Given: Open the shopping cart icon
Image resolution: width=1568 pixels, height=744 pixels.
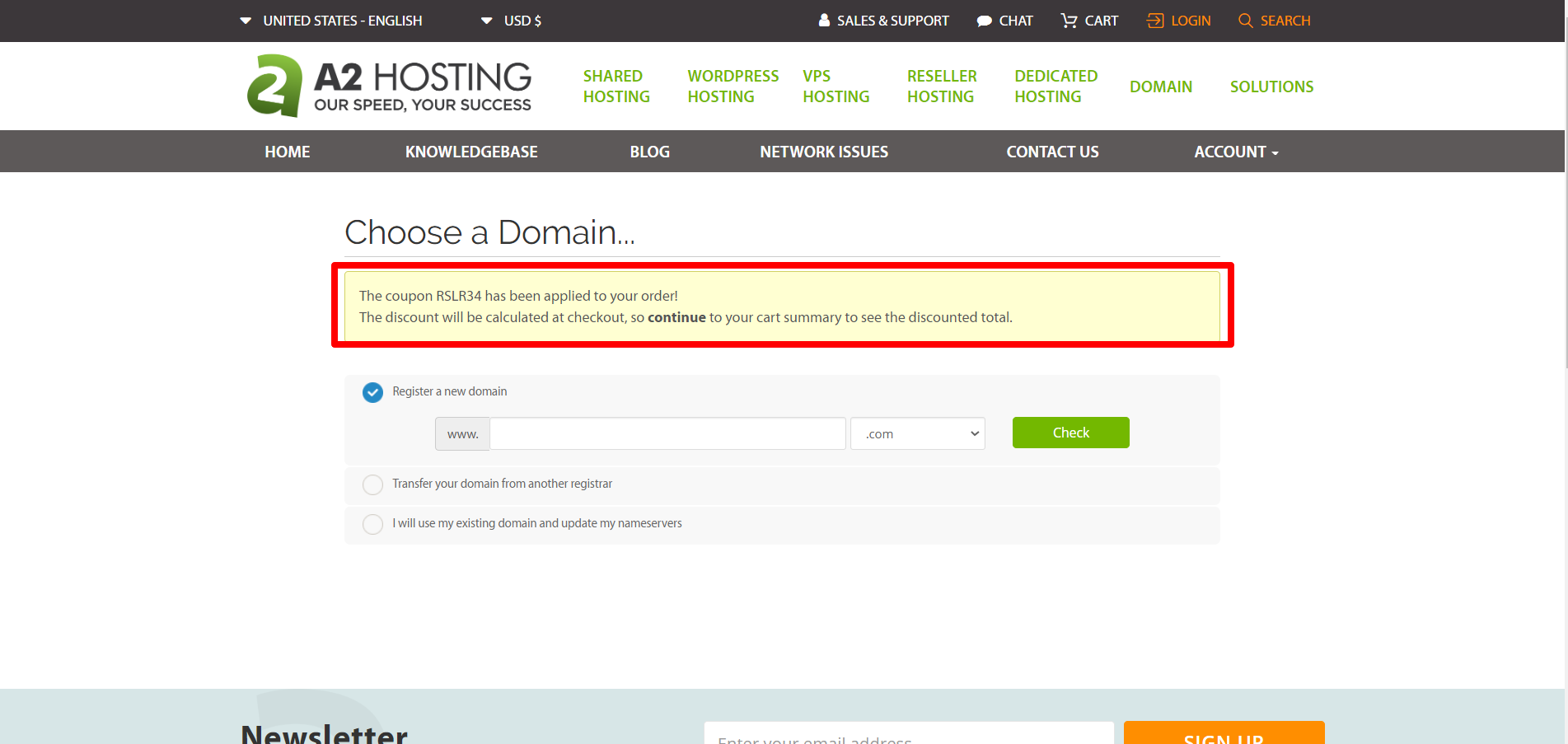Looking at the screenshot, I should 1069,21.
